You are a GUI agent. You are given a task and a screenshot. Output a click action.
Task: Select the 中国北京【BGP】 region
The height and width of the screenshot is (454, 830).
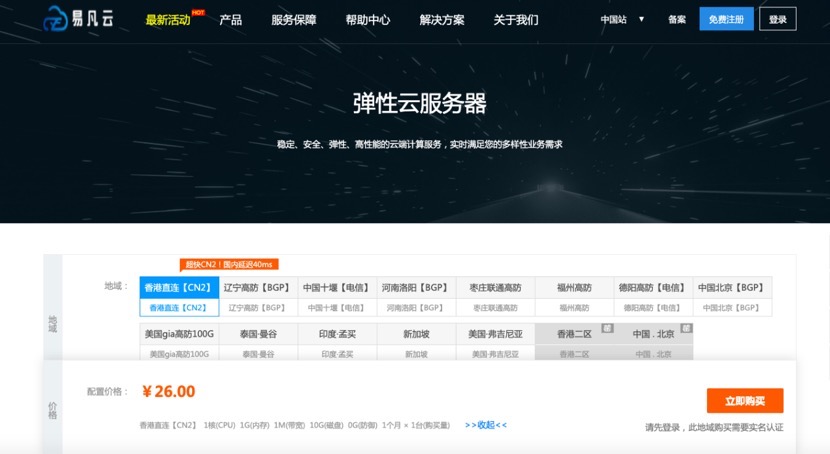731,287
